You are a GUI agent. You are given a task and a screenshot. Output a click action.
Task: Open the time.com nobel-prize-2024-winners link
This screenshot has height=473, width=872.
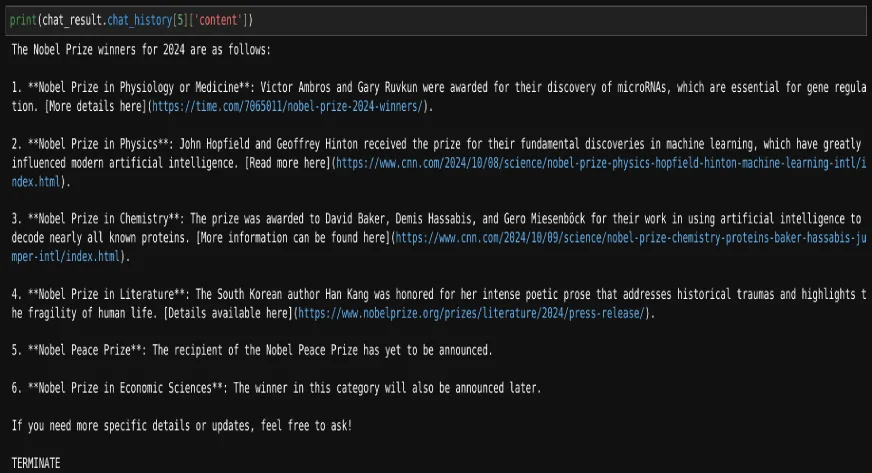pos(288,106)
